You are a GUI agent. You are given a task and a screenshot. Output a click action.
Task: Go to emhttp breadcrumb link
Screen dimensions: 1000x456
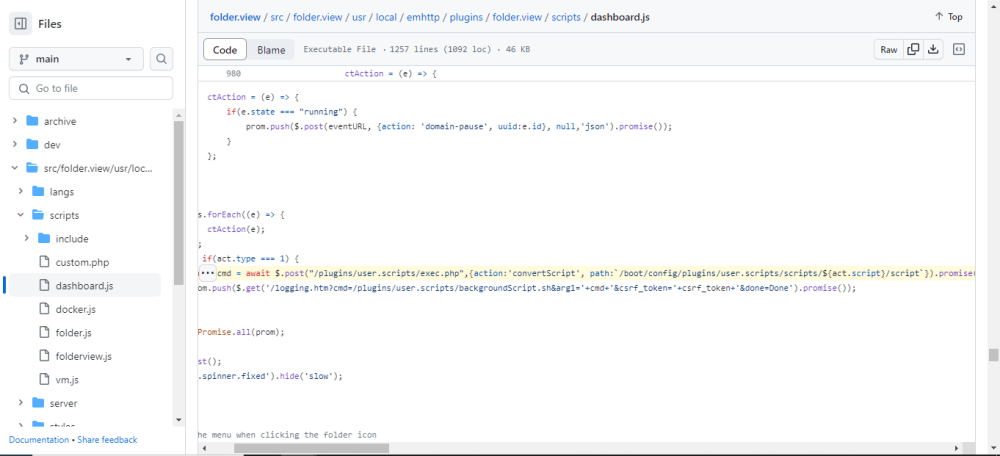[423, 17]
